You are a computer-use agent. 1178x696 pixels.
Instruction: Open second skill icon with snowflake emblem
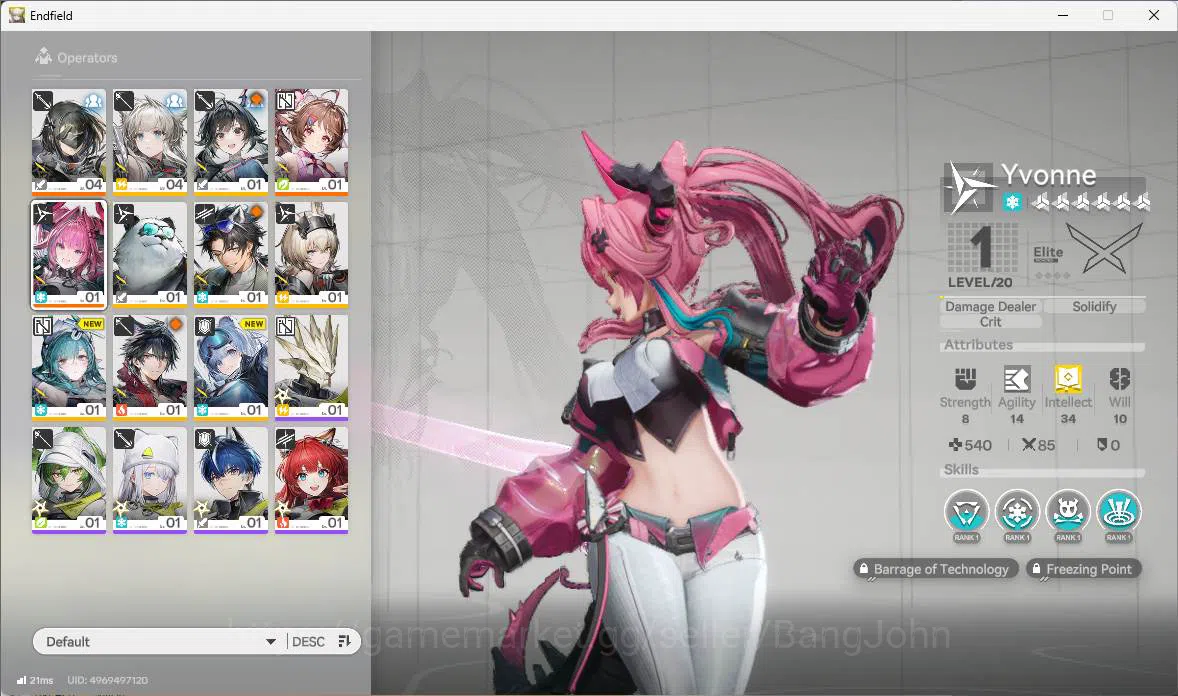[x=1017, y=513]
